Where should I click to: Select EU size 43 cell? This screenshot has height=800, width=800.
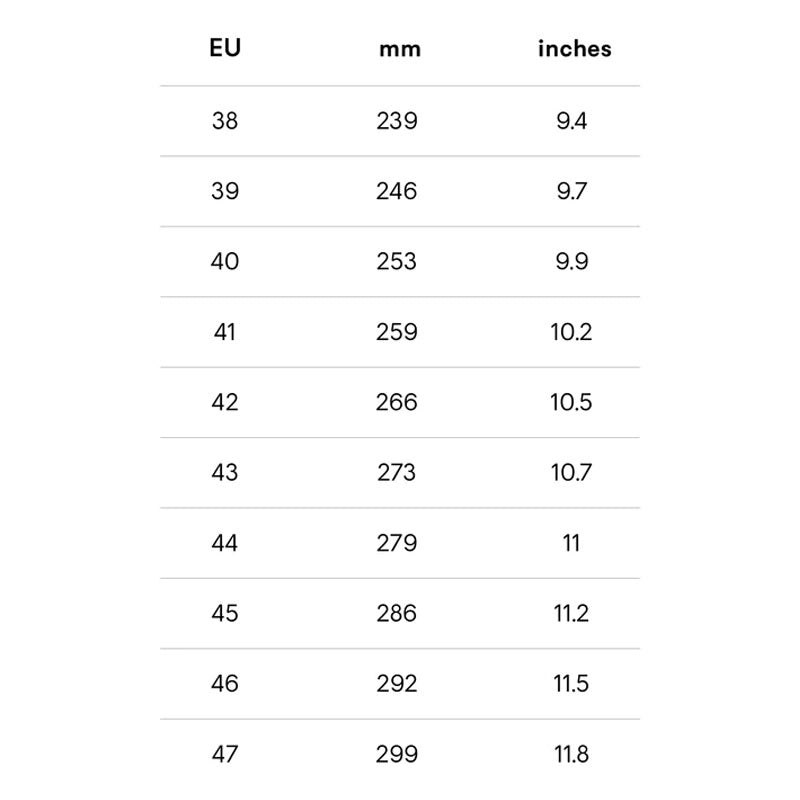225,472
